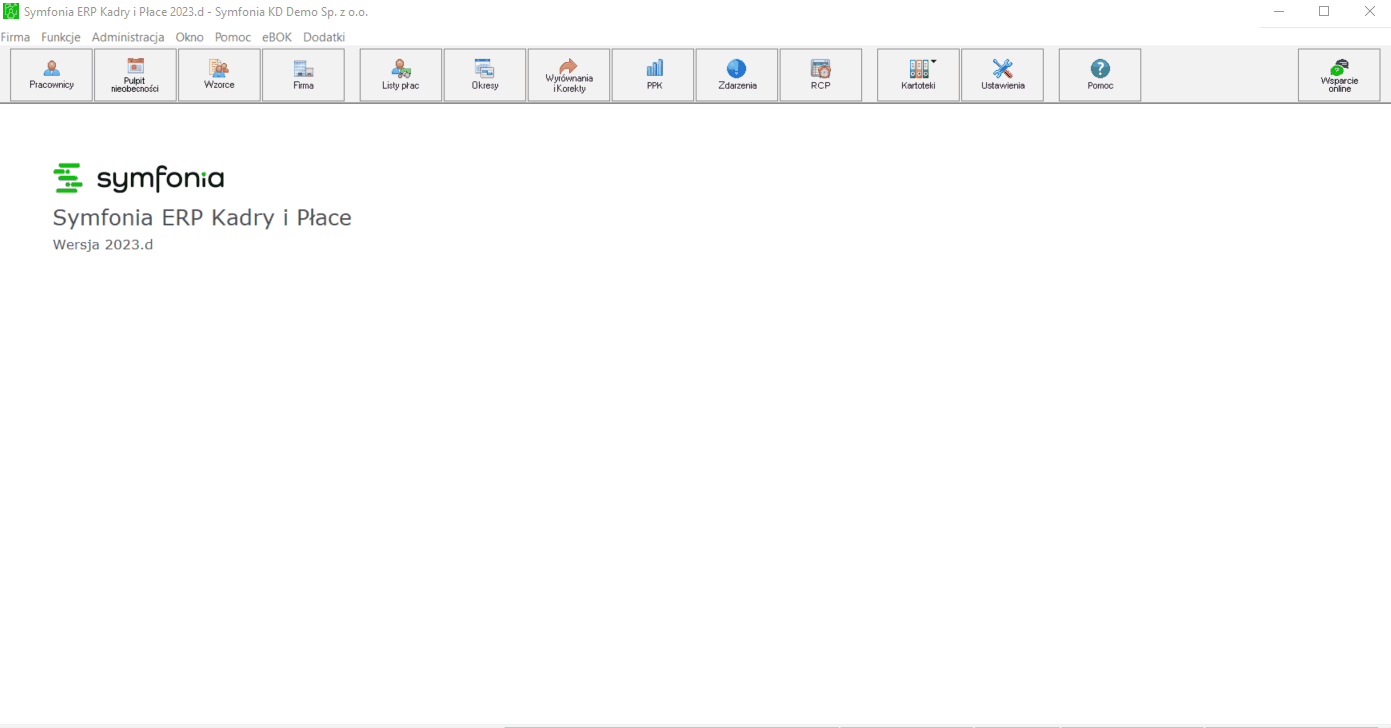Open the Wzorce templates module
The height and width of the screenshot is (728, 1391).
219,75
